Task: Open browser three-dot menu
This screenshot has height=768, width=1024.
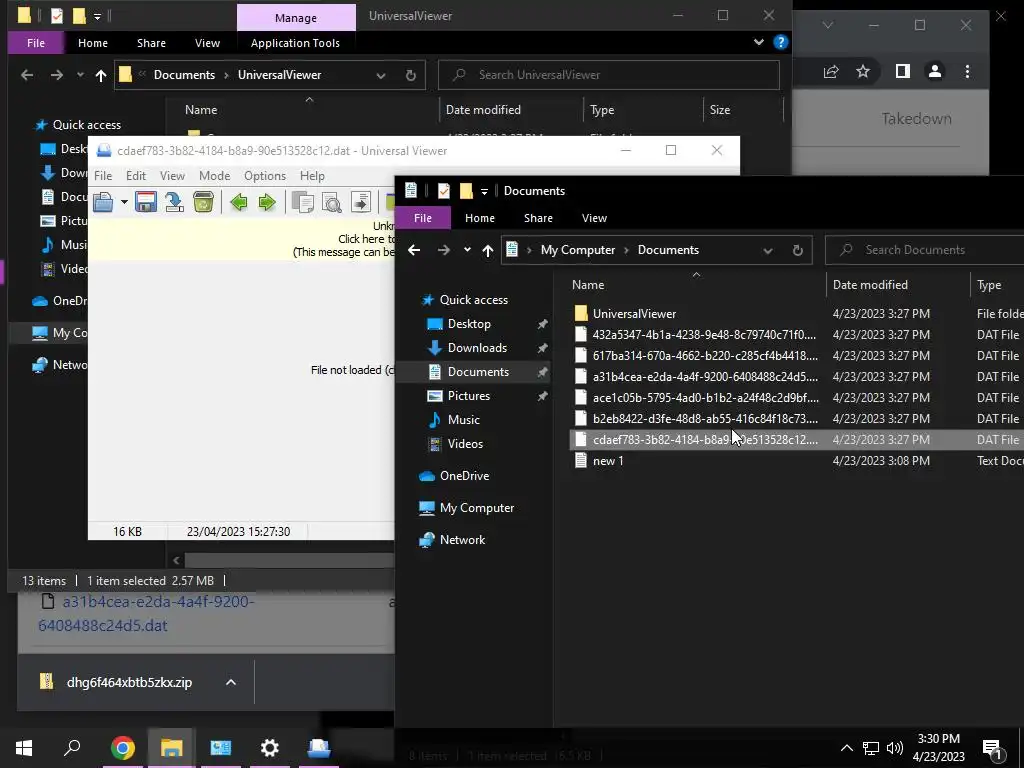Action: (967, 71)
